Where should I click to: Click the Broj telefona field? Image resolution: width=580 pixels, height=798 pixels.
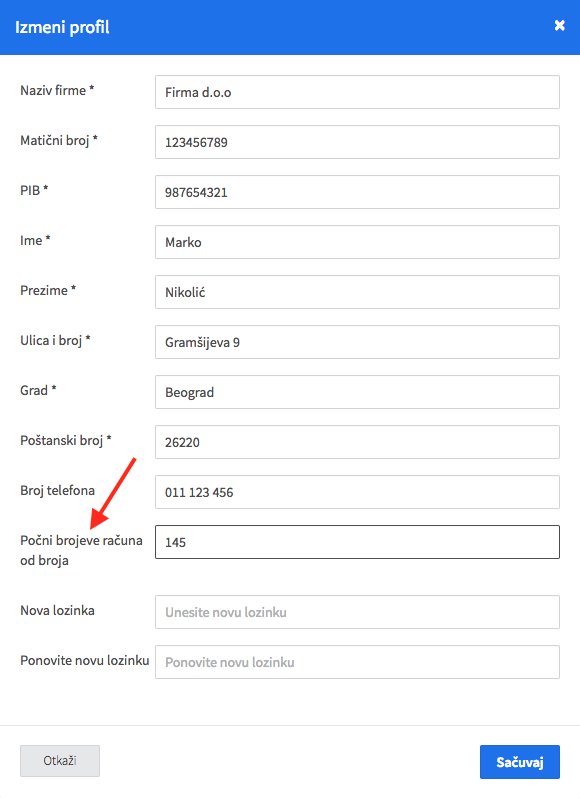[357, 492]
